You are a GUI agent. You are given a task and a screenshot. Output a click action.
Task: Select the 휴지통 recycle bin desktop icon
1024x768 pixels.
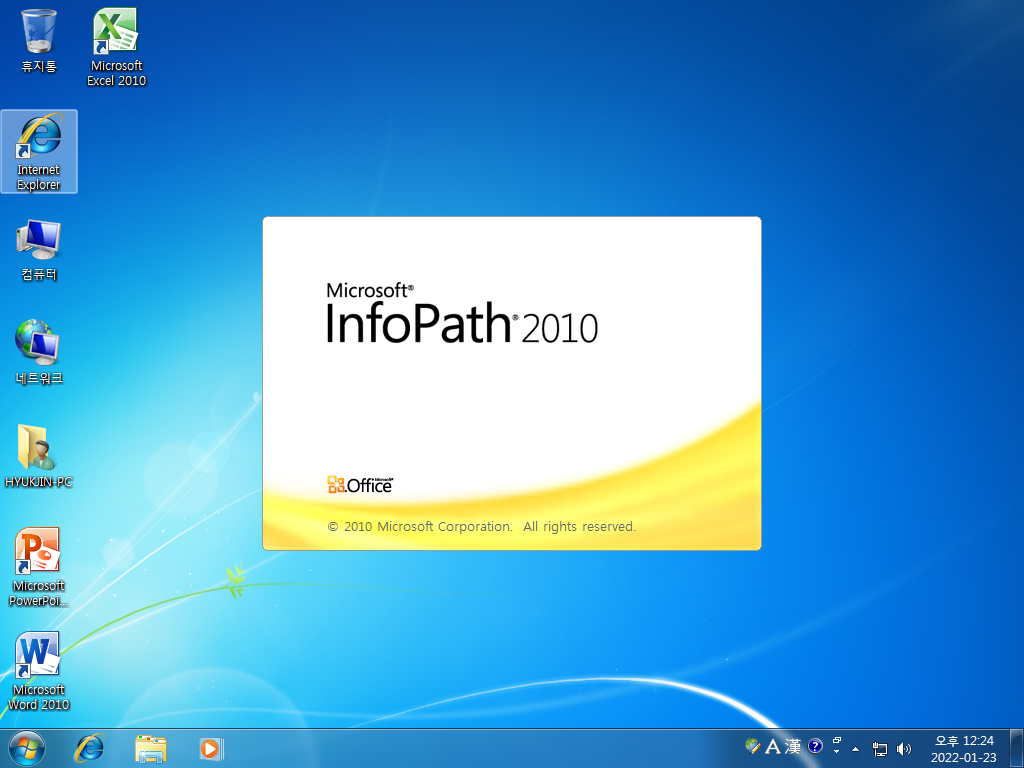pyautogui.click(x=39, y=41)
